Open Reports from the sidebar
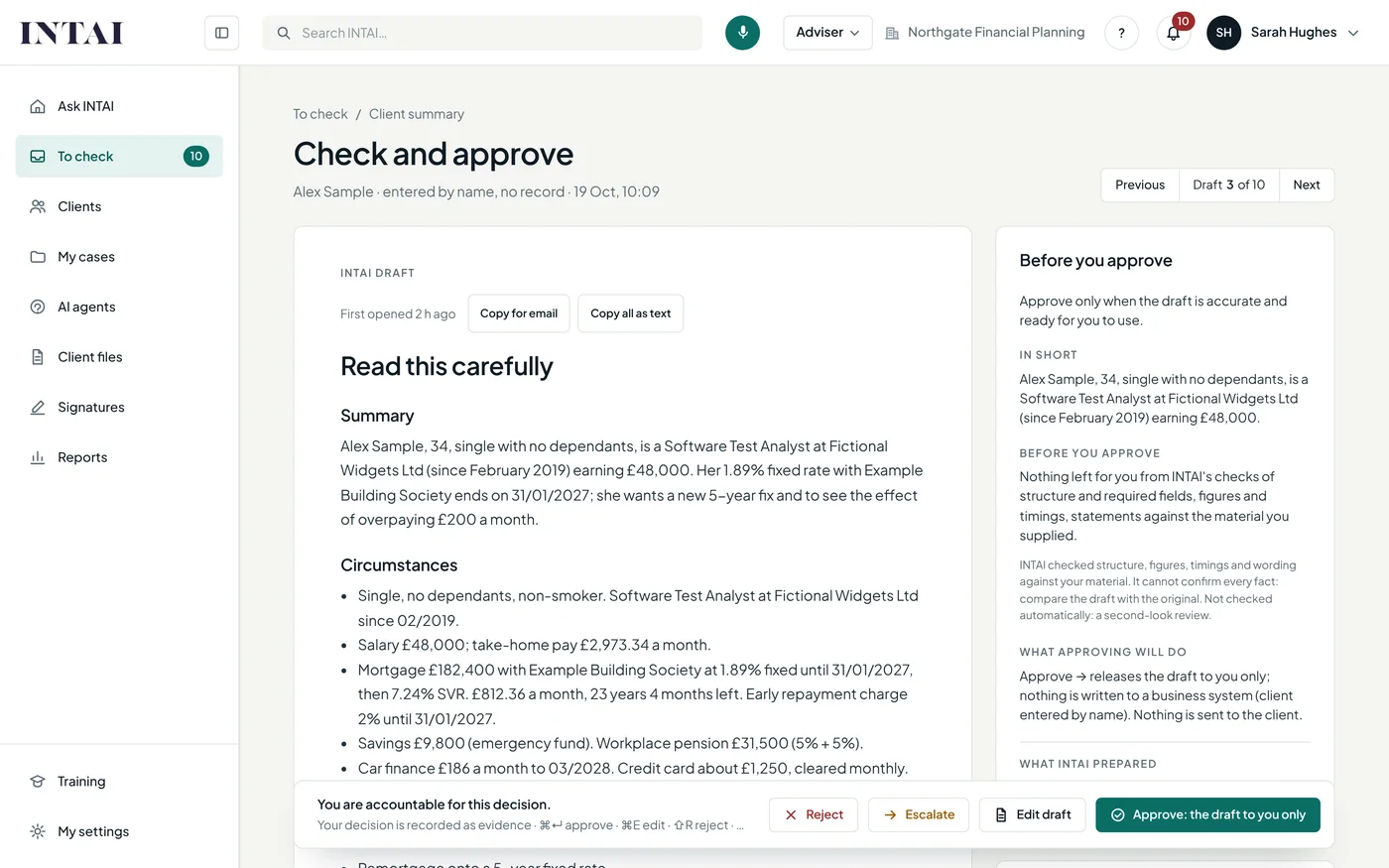Screen dimensions: 1389x868 point(119,457)
